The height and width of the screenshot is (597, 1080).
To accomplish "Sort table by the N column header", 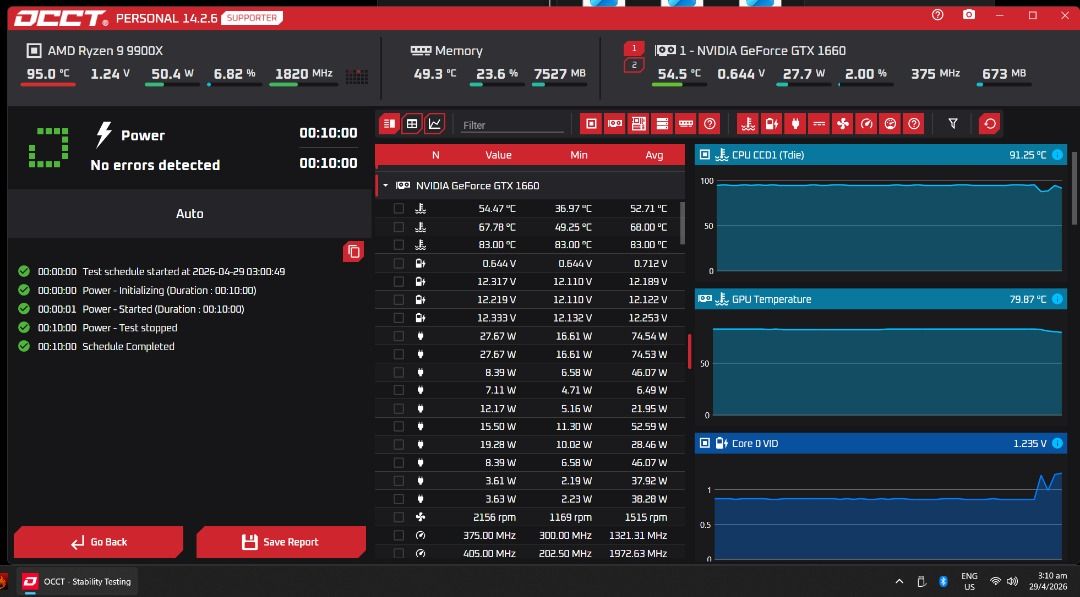I will (x=435, y=156).
